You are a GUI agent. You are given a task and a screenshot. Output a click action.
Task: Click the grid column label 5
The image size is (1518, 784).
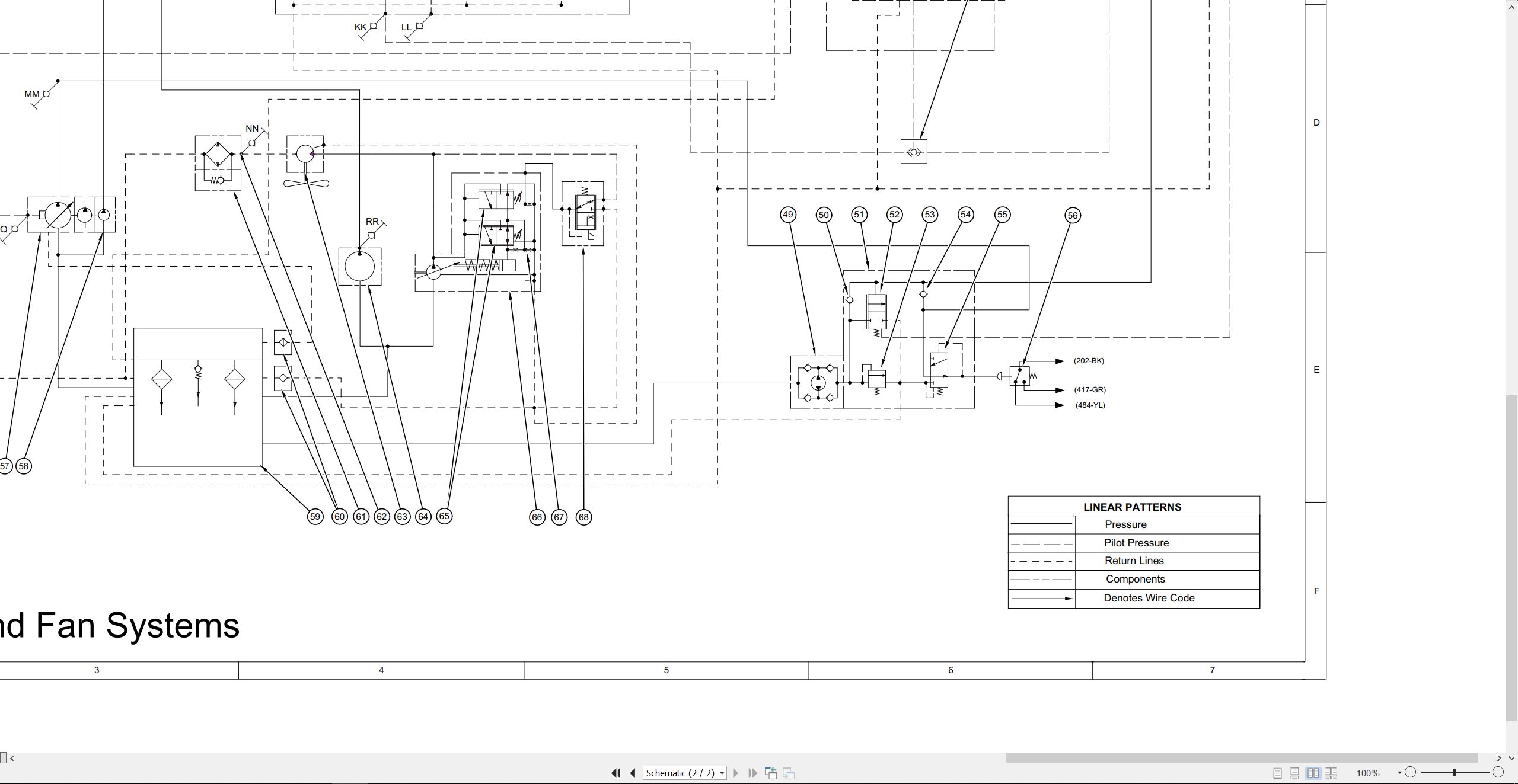tap(666, 670)
